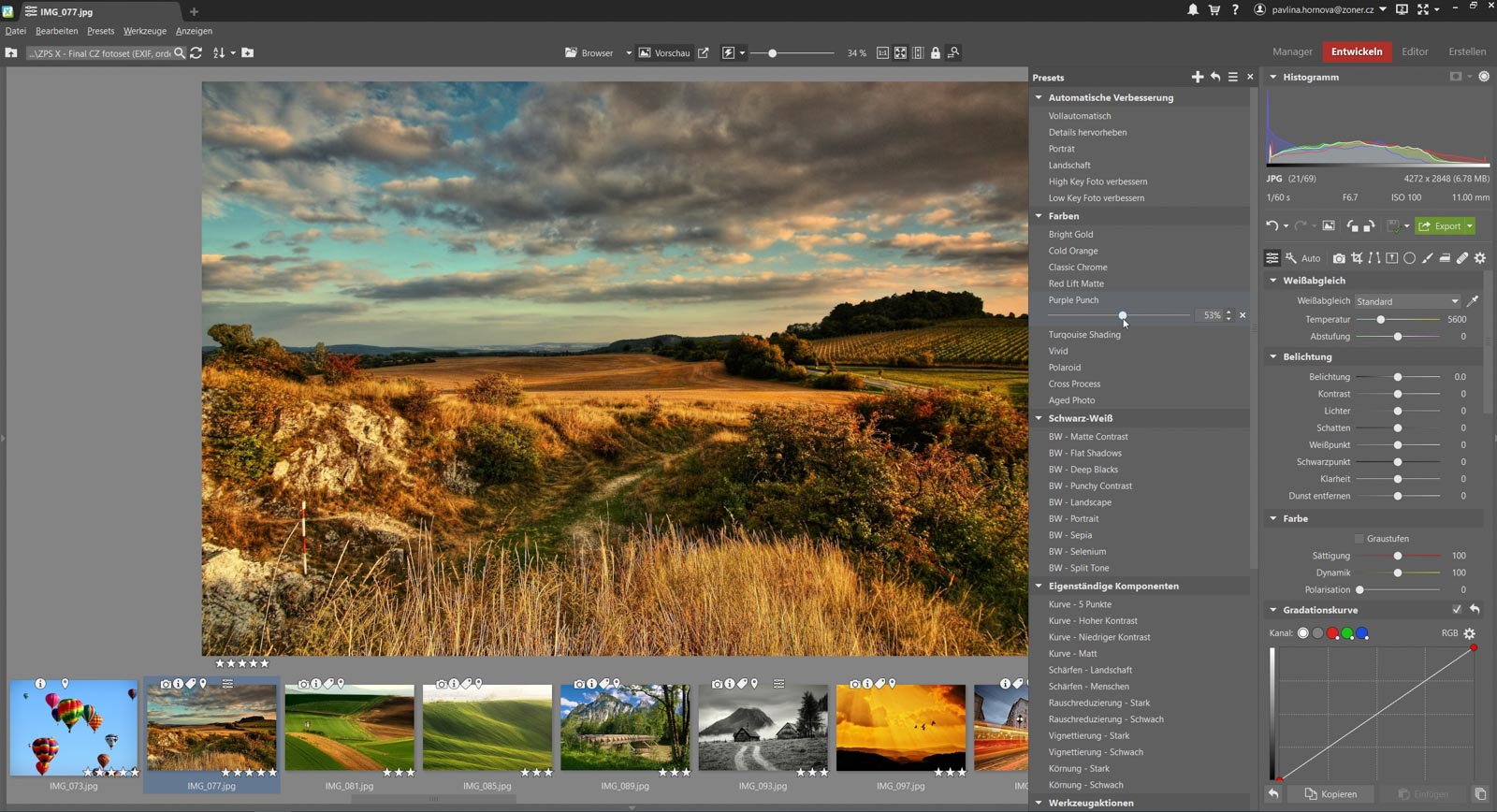
Task: Click the Kopieren button
Action: [1330, 794]
